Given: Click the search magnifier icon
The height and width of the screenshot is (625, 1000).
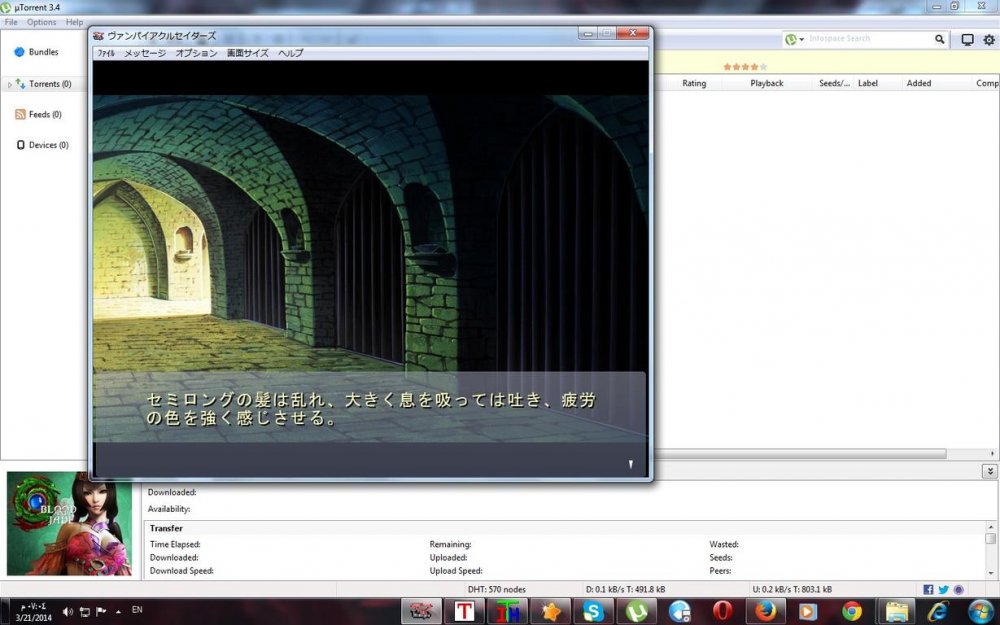Looking at the screenshot, I should [940, 40].
